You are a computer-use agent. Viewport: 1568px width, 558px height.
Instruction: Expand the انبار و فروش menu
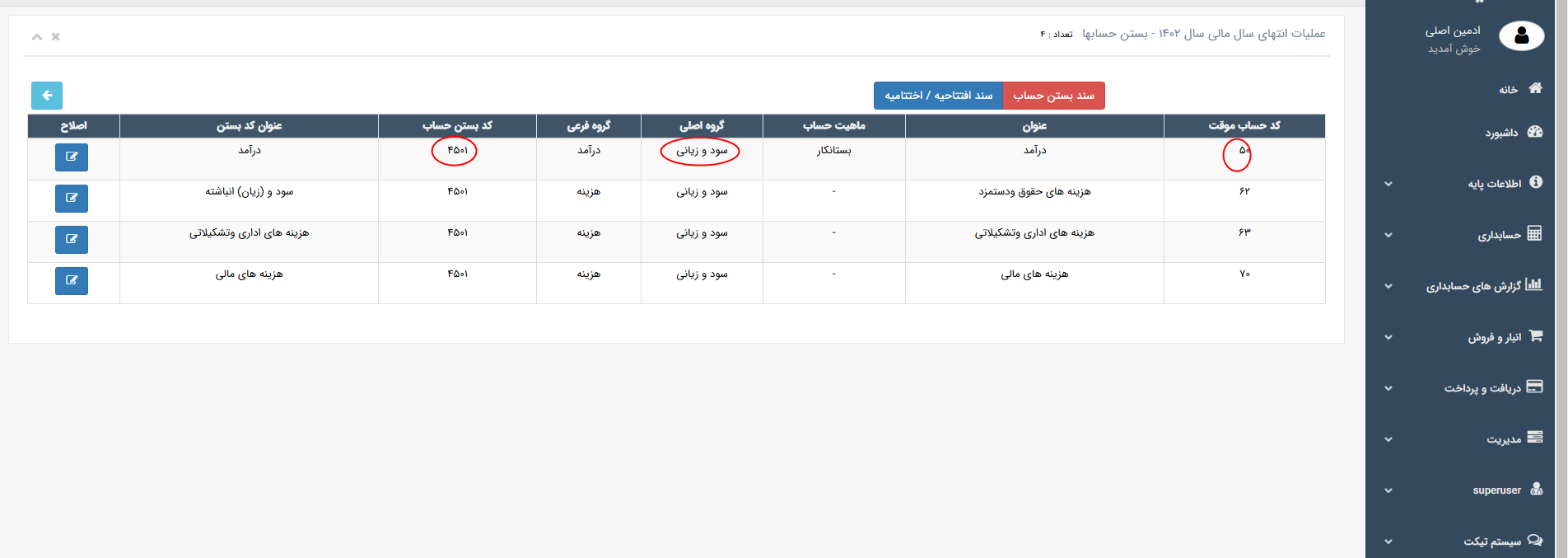pos(1494,337)
